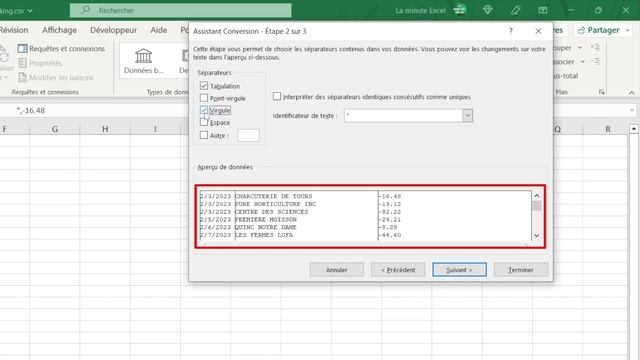
Task: Click the account avatar icon
Action: (460, 10)
